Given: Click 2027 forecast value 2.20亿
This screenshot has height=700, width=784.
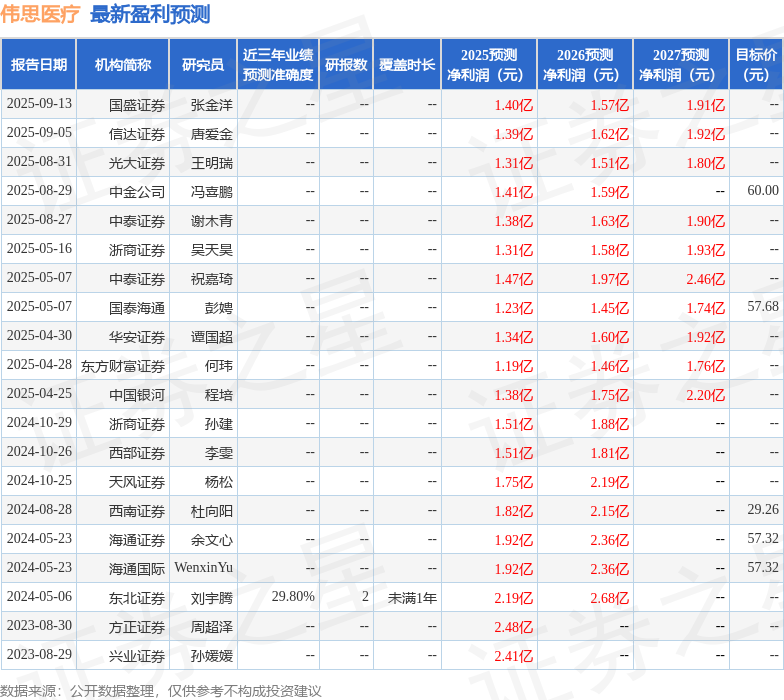Looking at the screenshot, I should (x=706, y=395).
